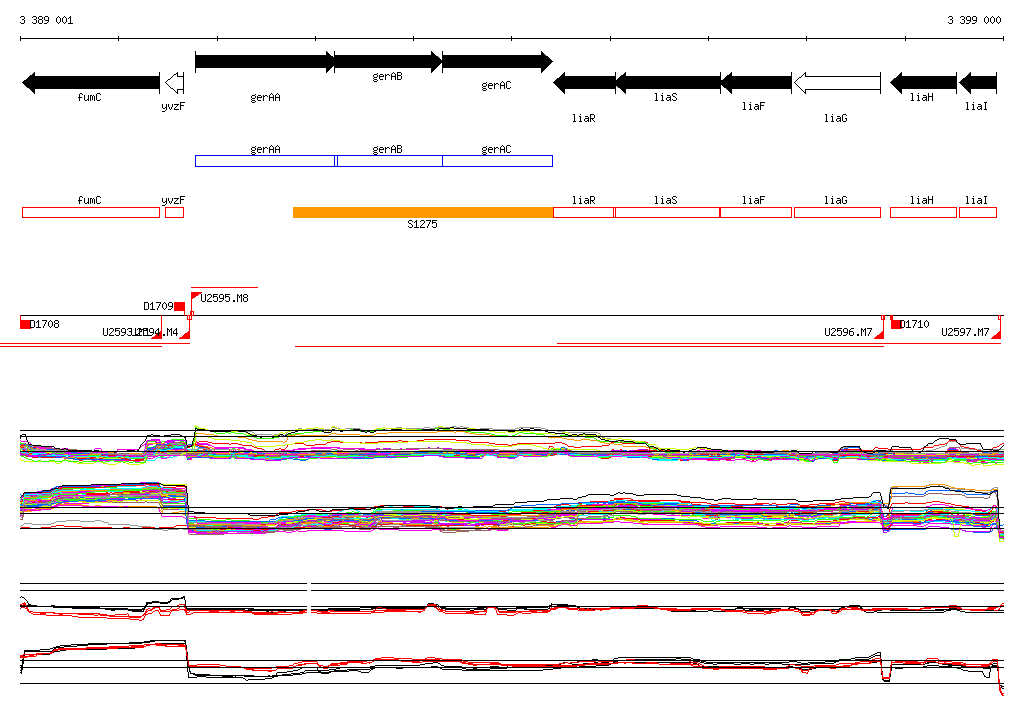Click the start coordinate label 3 389 001
This screenshot has width=1024, height=714.
[46, 20]
